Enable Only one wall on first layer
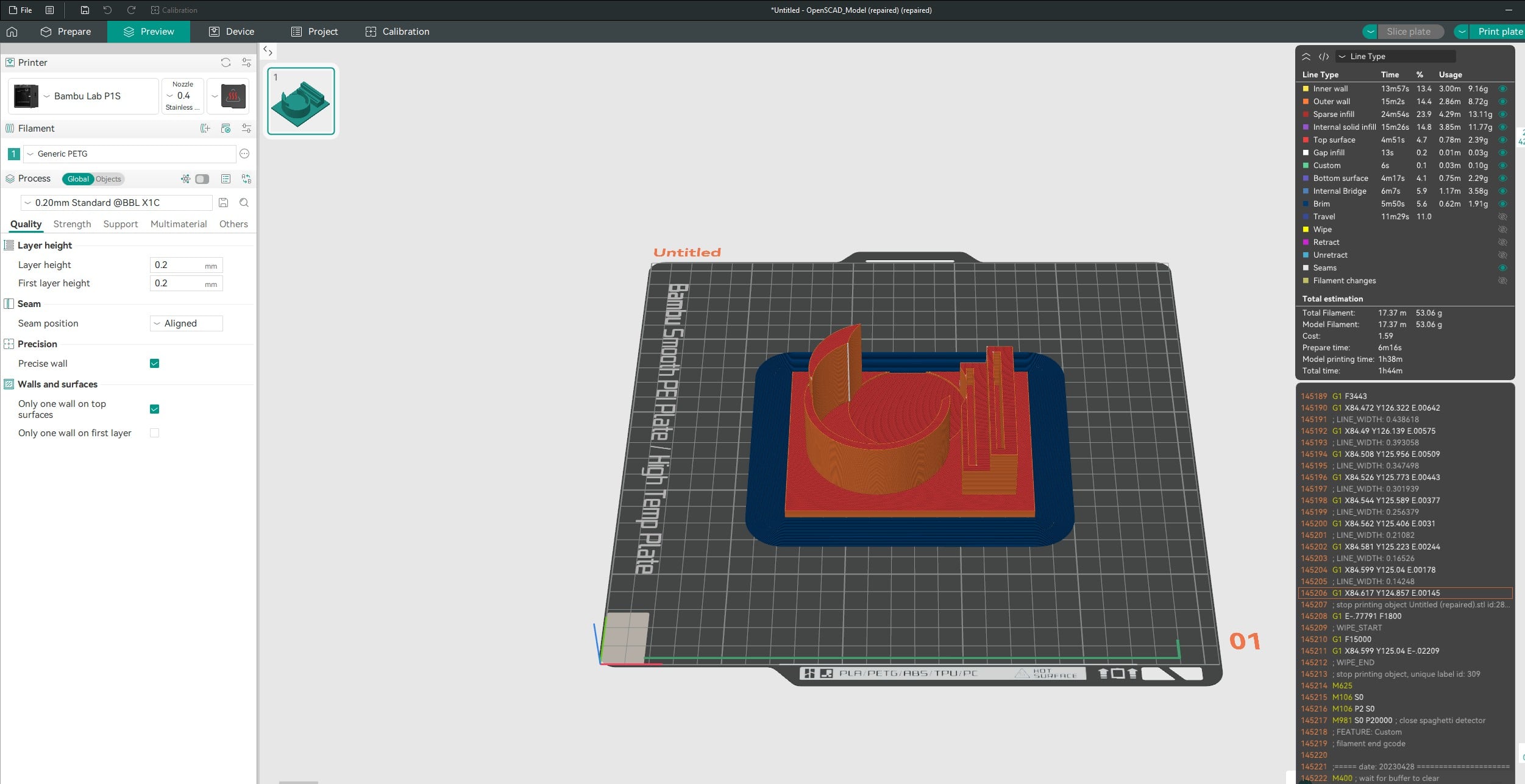1525x784 pixels. click(x=154, y=433)
